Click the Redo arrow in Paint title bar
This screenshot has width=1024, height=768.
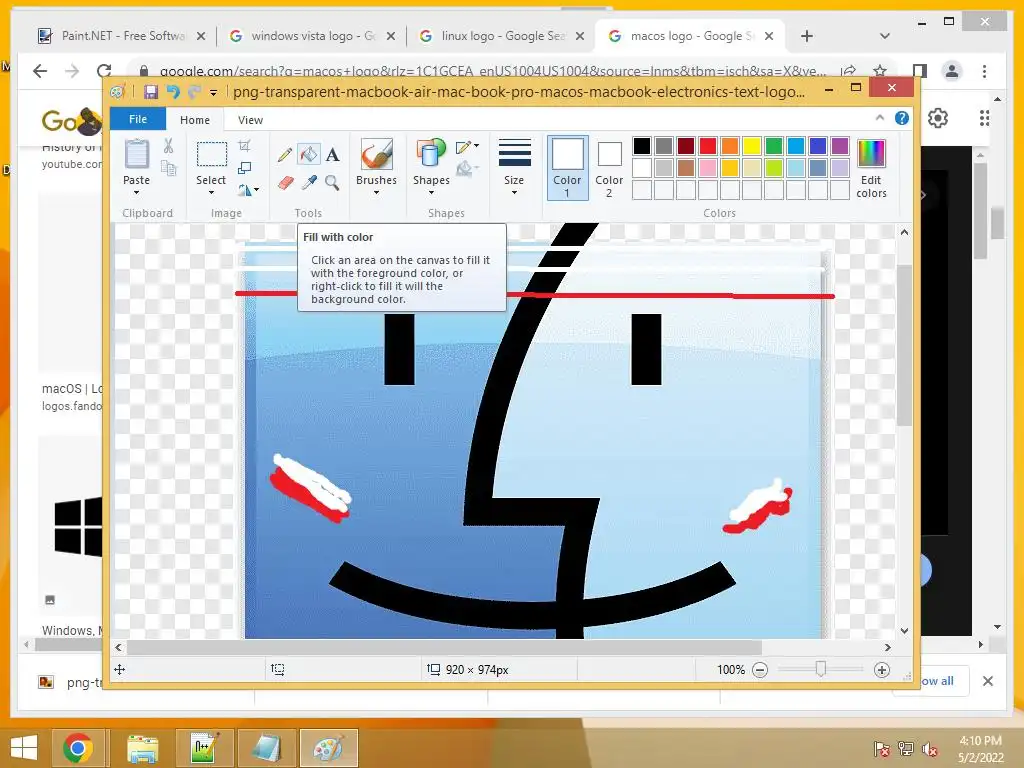[x=193, y=91]
